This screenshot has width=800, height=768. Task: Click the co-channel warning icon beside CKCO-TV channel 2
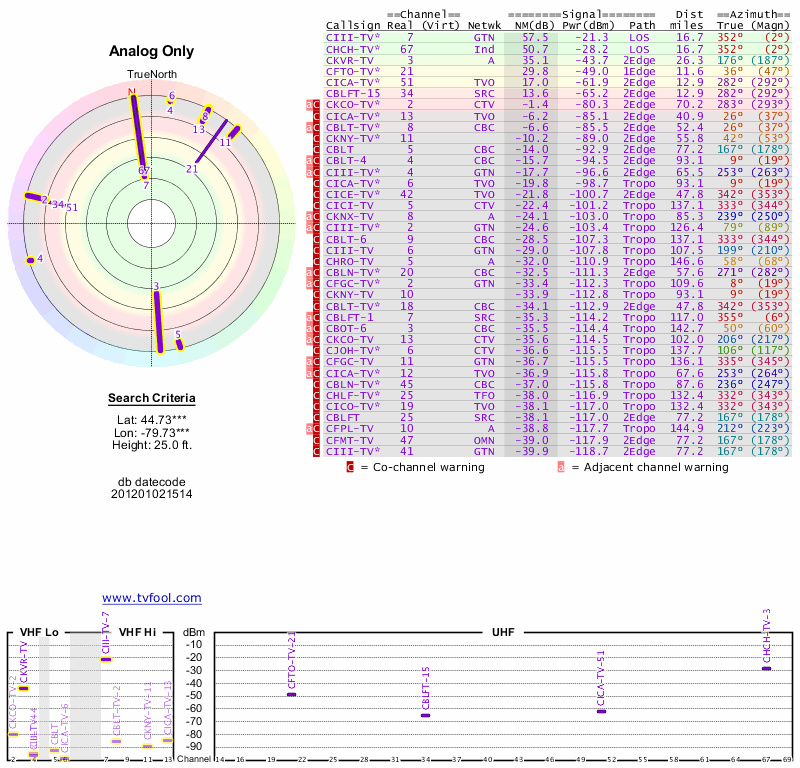[x=317, y=104]
